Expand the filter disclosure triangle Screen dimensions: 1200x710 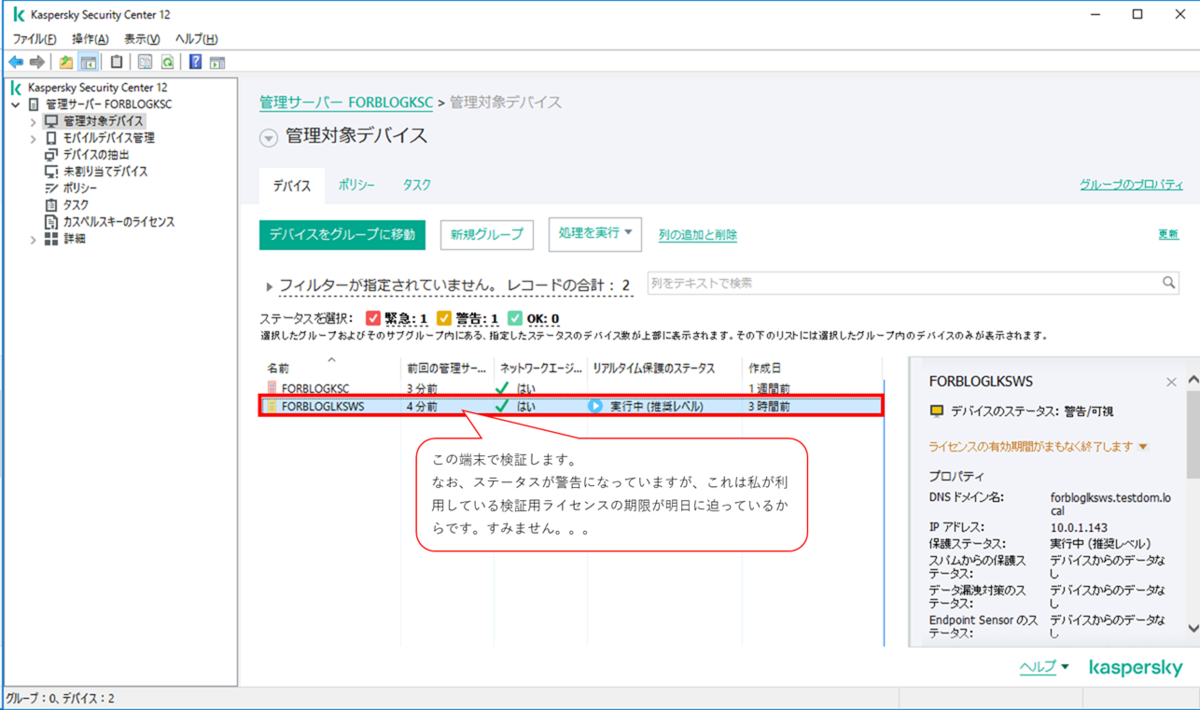(x=269, y=287)
